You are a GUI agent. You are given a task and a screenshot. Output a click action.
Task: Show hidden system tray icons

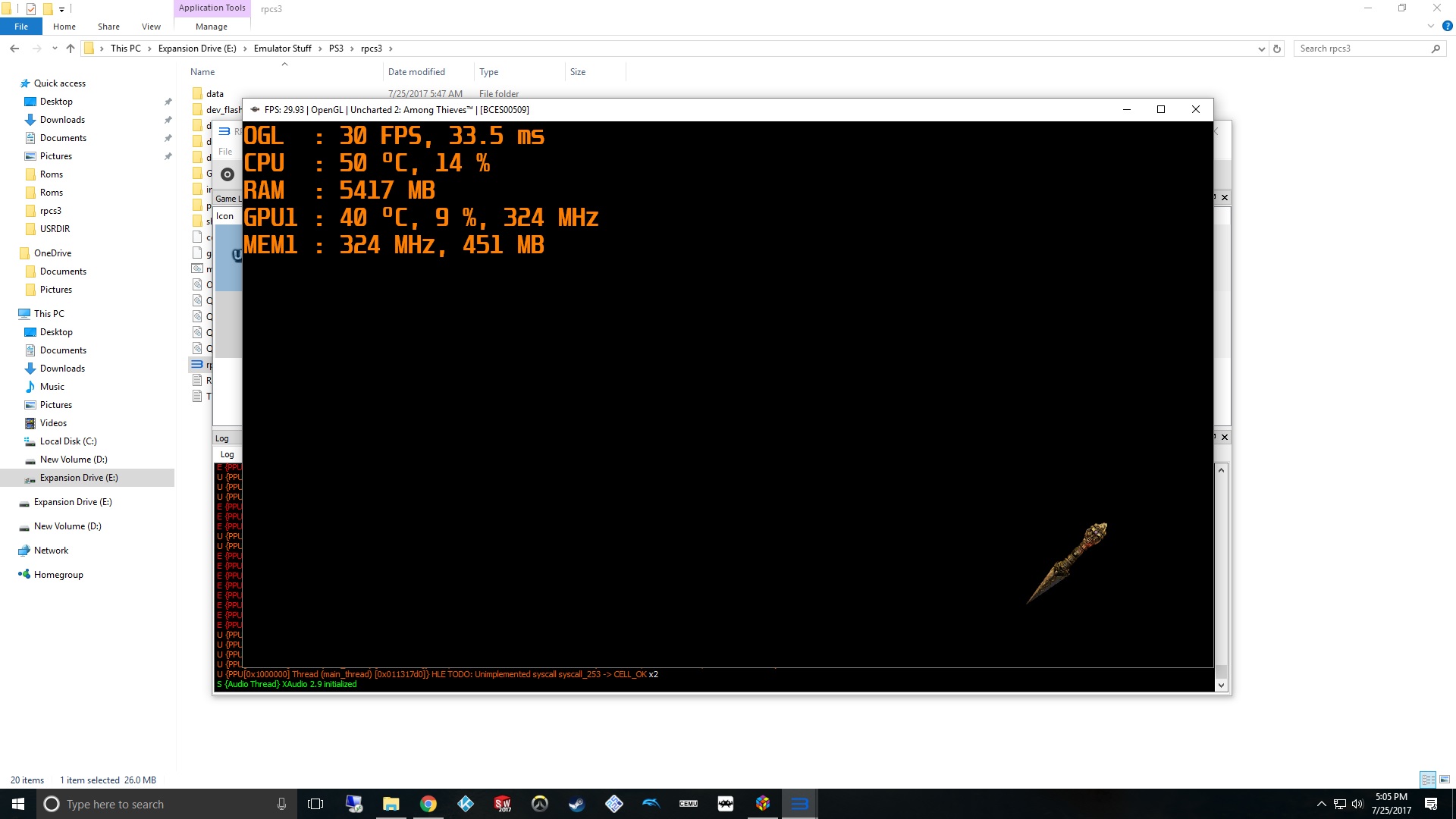point(1322,804)
